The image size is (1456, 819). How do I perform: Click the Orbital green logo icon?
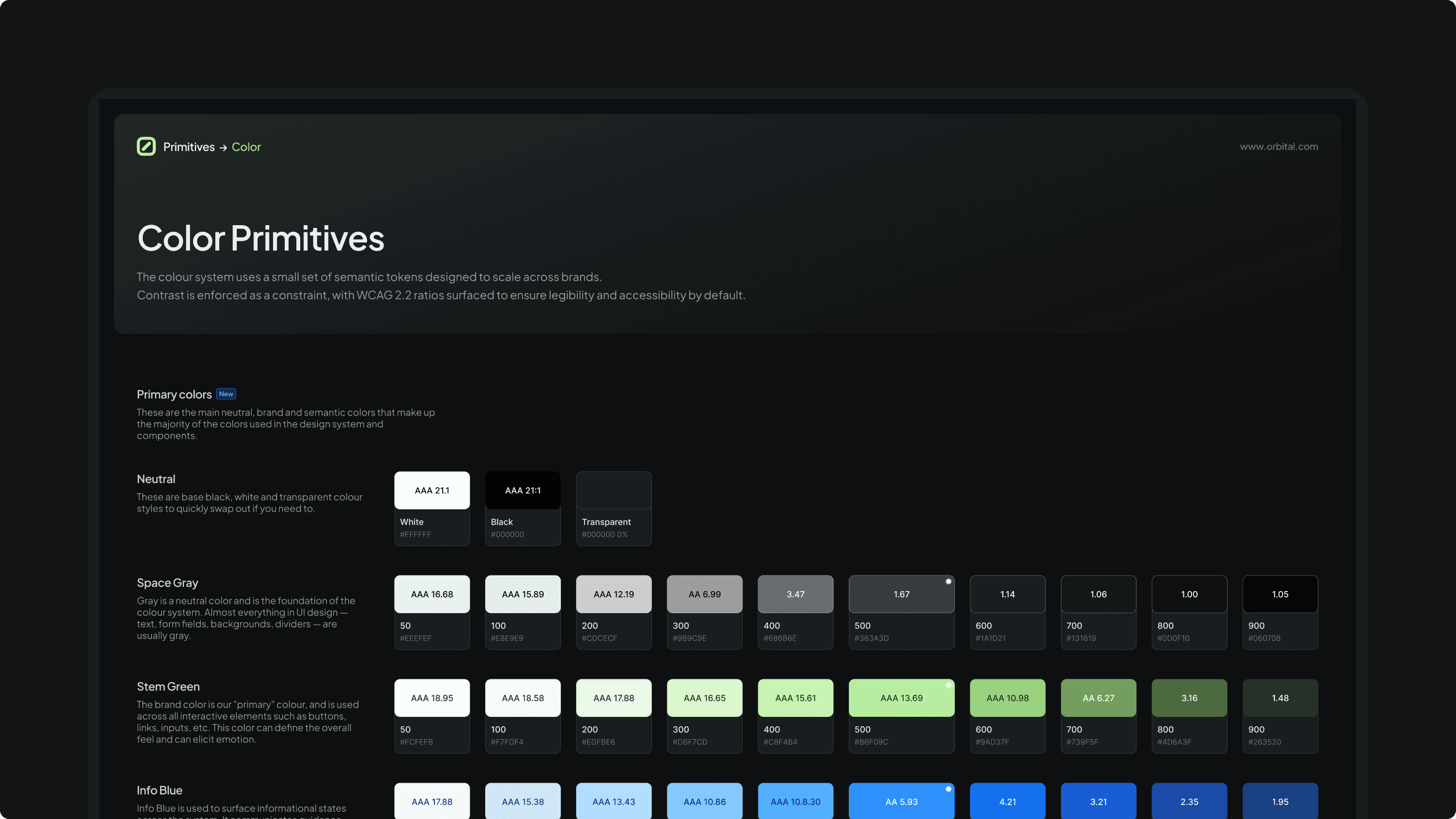(x=146, y=146)
